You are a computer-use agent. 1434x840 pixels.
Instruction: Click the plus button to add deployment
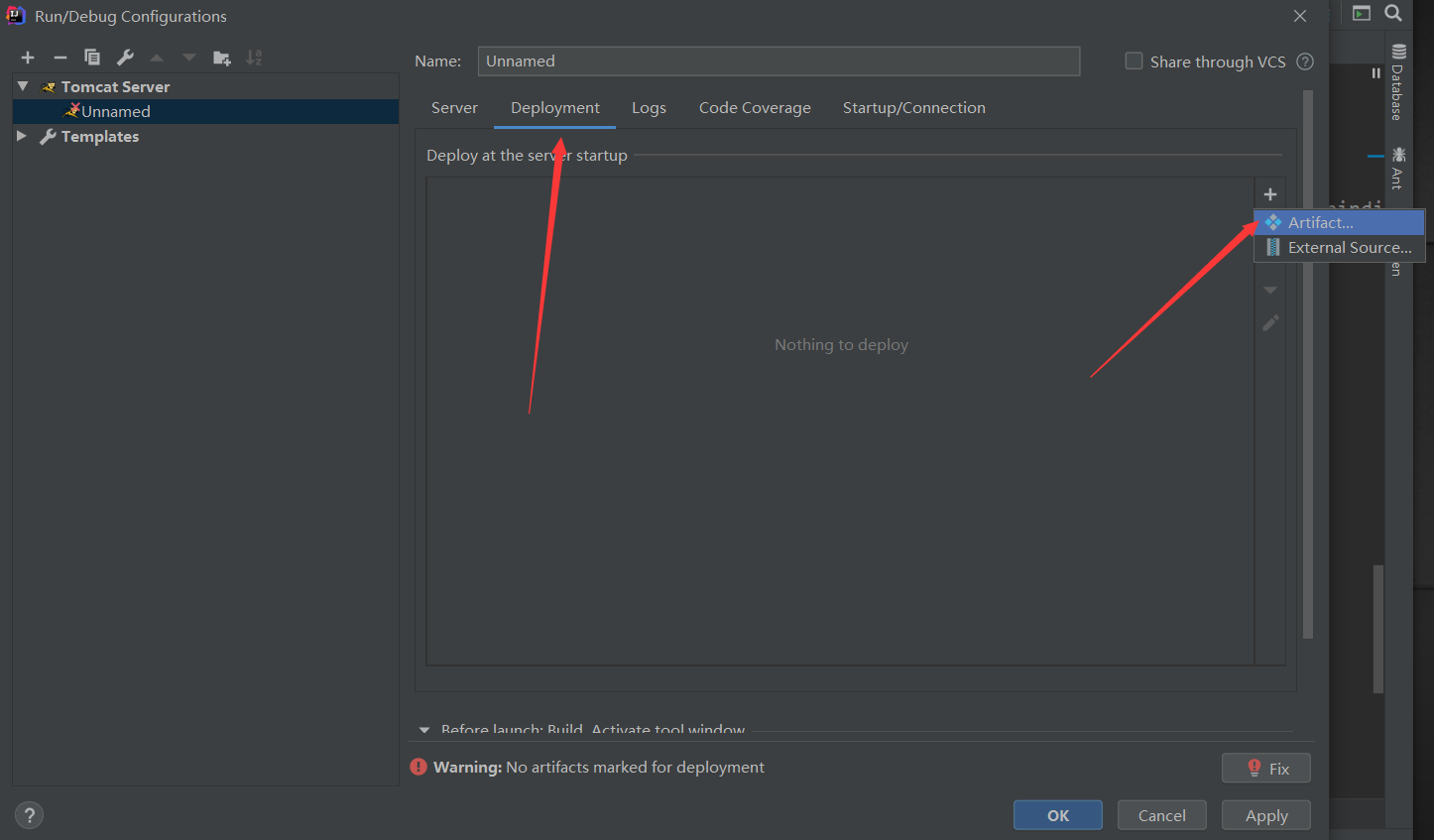1270,194
